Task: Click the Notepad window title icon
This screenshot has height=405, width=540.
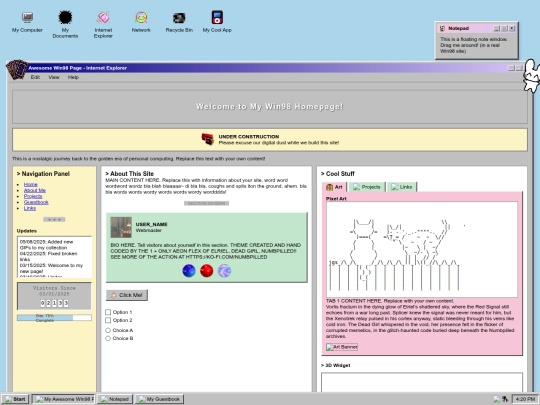Action: 443,28
